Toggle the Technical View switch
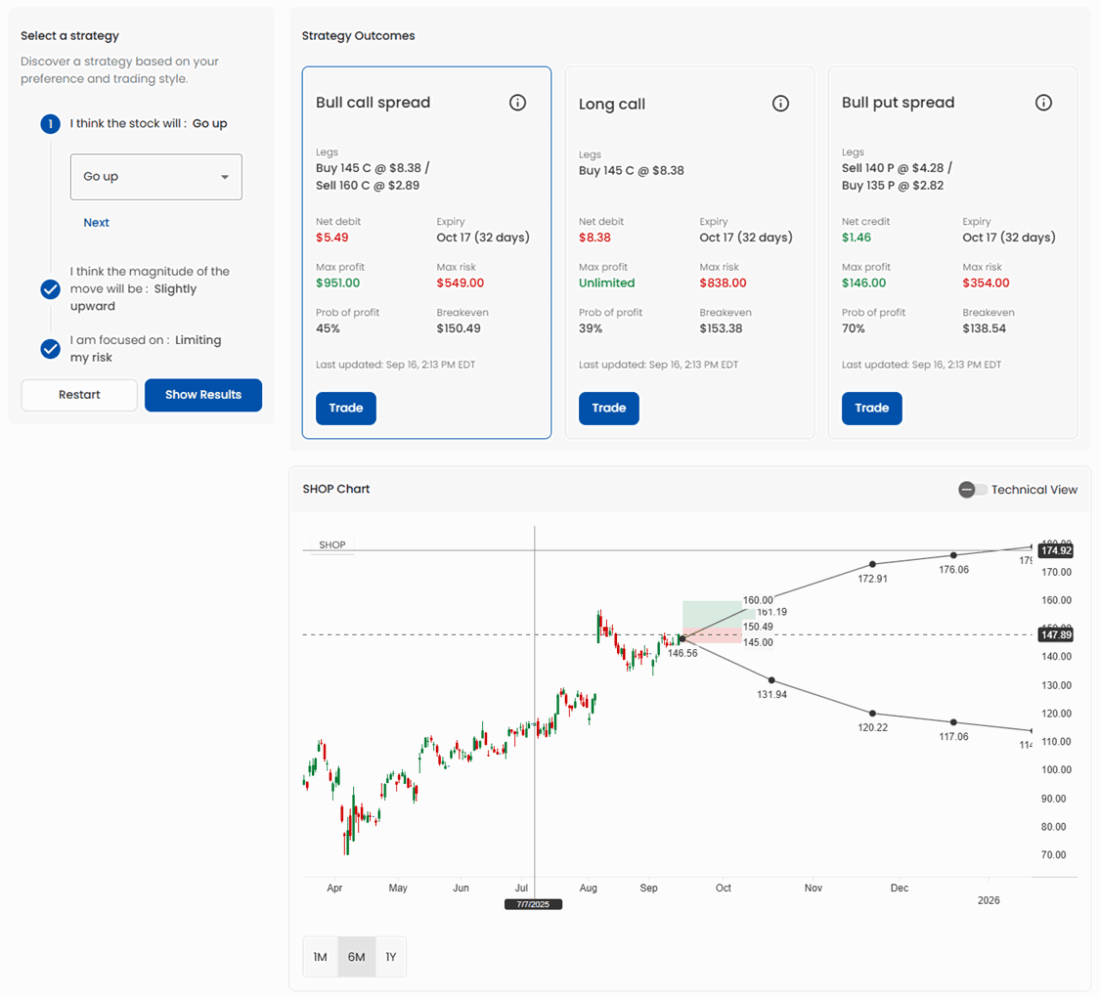The width and height of the screenshot is (1100, 999). point(971,490)
